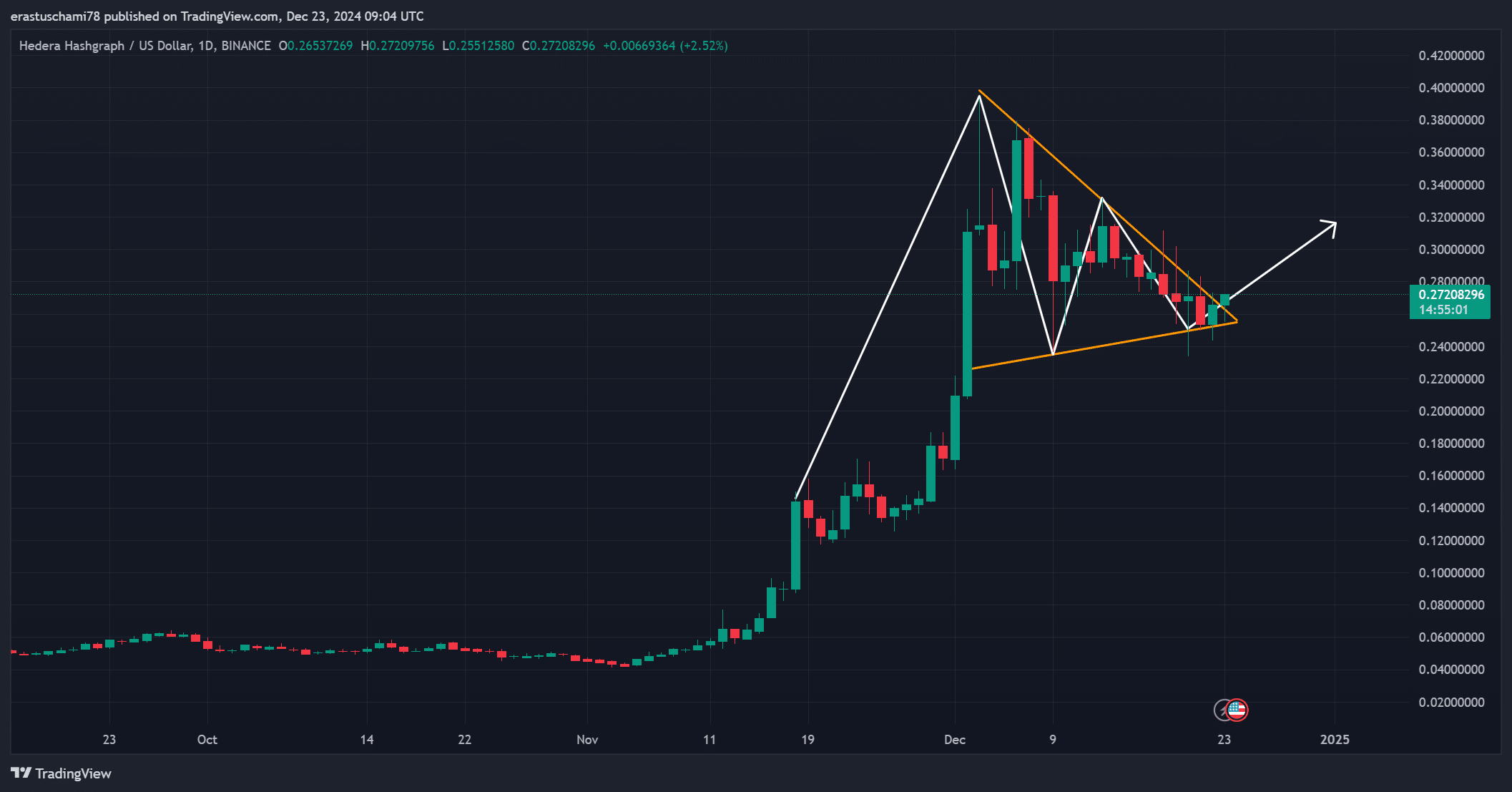The image size is (1512, 792).
Task: Click the bar countdown timer 14:55:01
Action: [x=1443, y=310]
